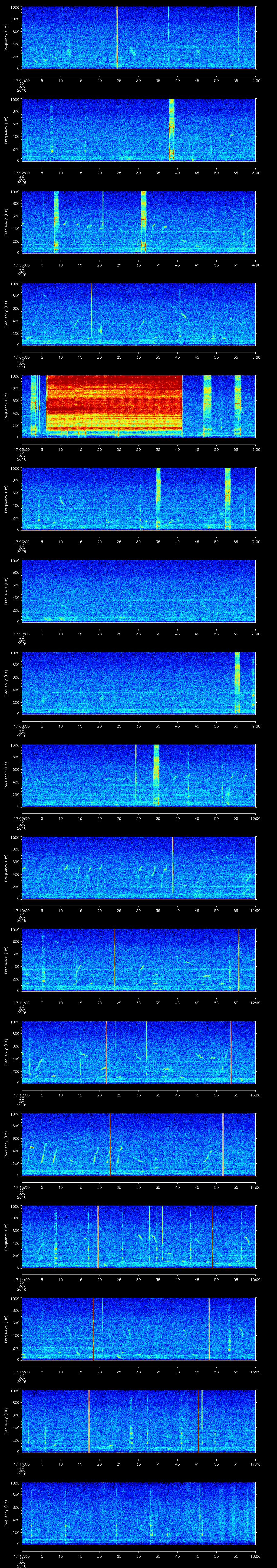Image resolution: width=277 pixels, height=1568 pixels.
Task: Click the '6:00' end time label
Action: coord(256,449)
